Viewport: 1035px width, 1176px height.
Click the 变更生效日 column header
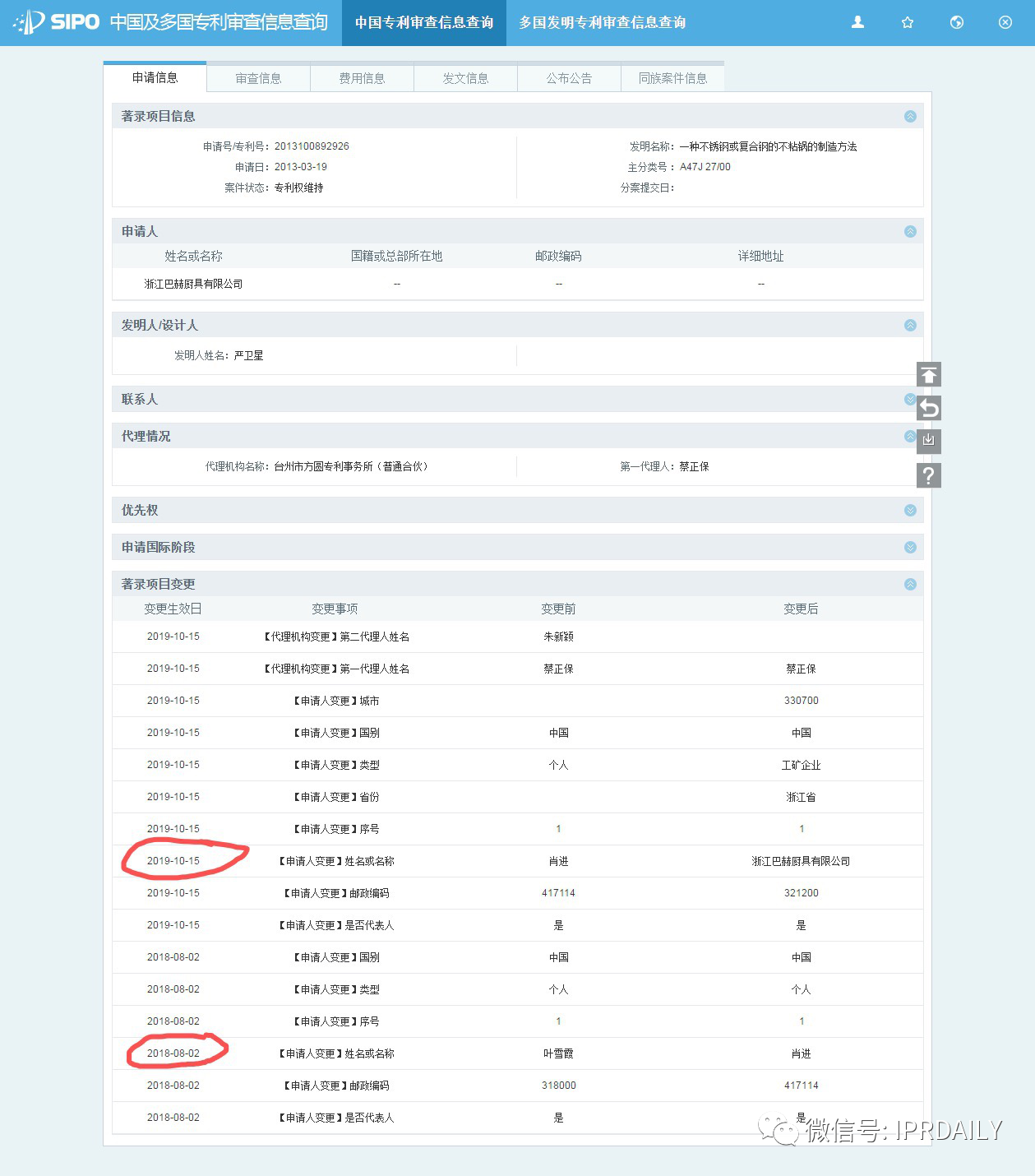pos(173,609)
